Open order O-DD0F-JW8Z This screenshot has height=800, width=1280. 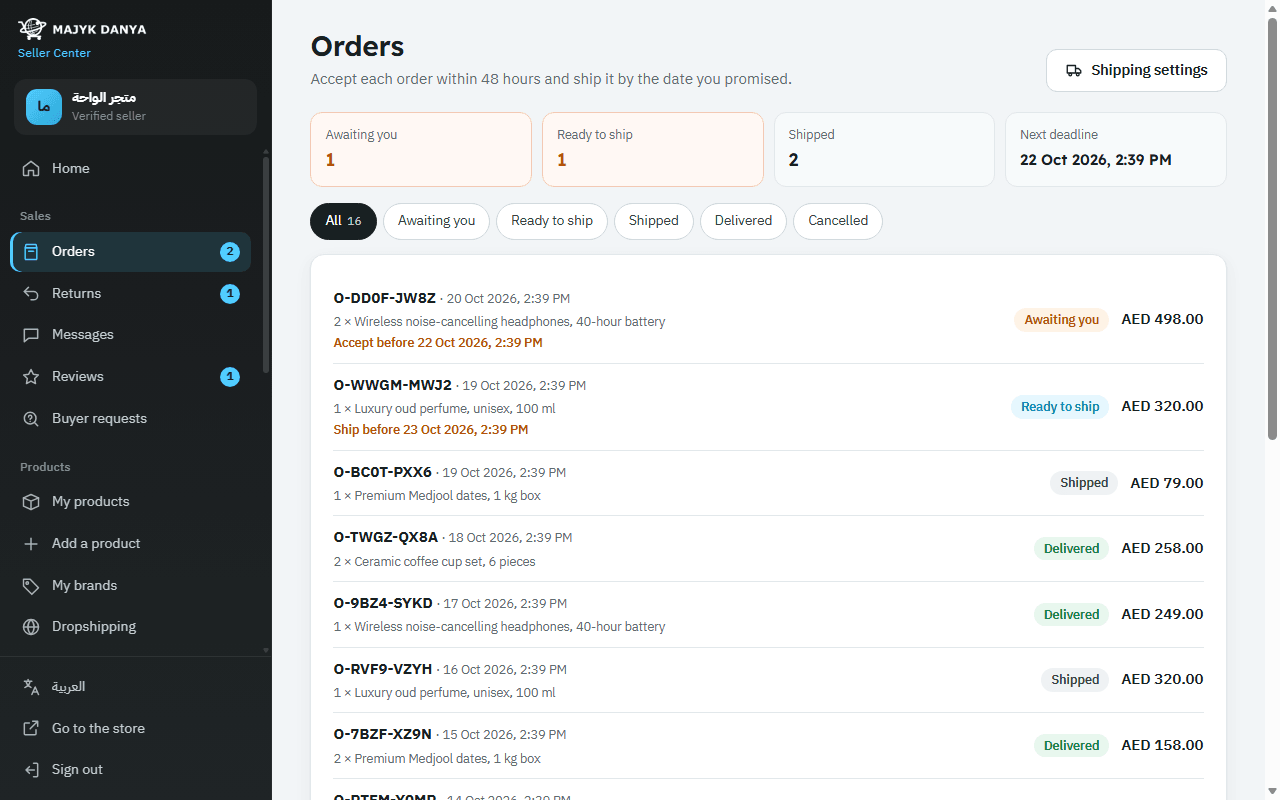click(x=768, y=320)
